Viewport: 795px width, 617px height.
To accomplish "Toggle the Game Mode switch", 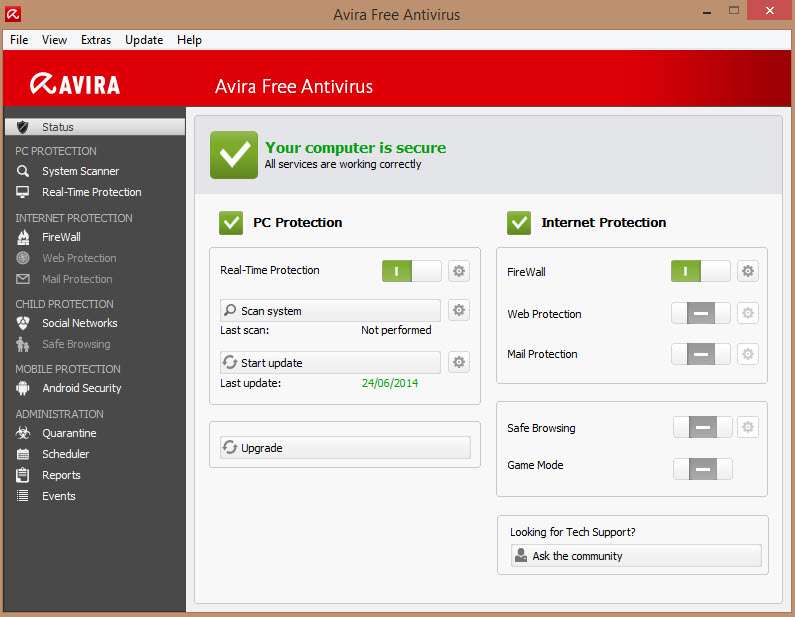I will (703, 469).
